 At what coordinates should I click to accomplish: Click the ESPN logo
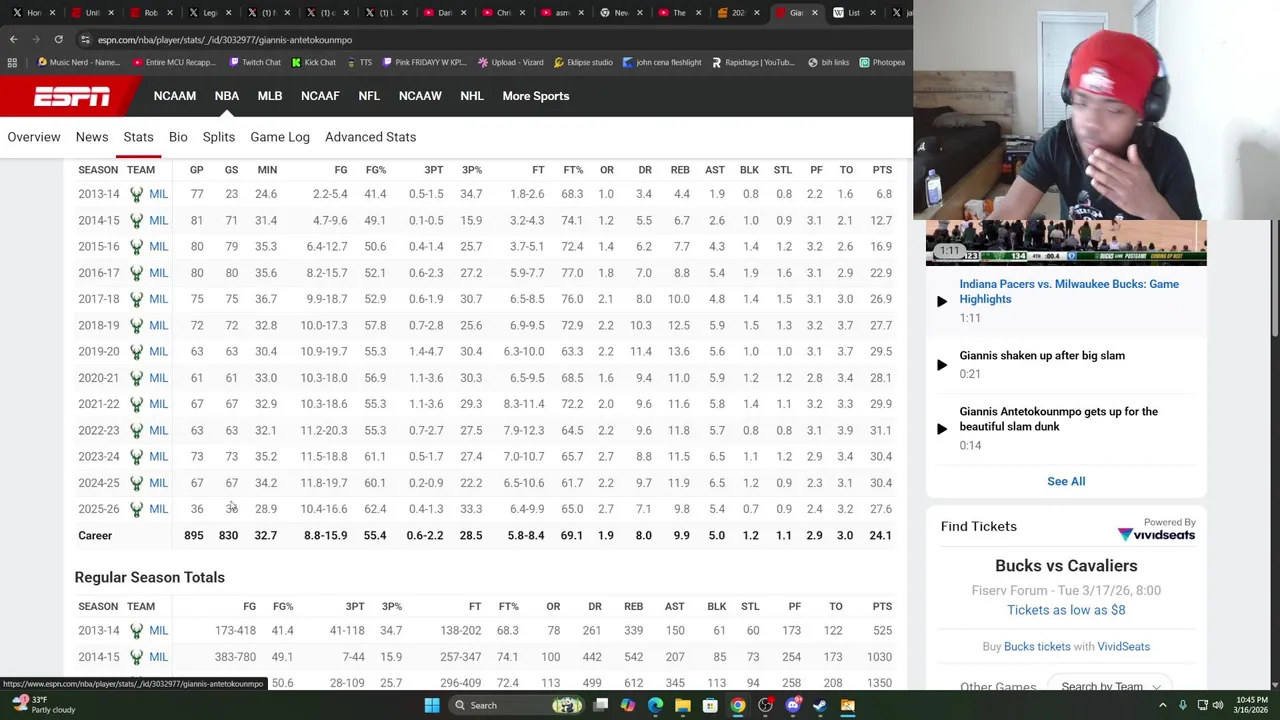click(x=72, y=96)
